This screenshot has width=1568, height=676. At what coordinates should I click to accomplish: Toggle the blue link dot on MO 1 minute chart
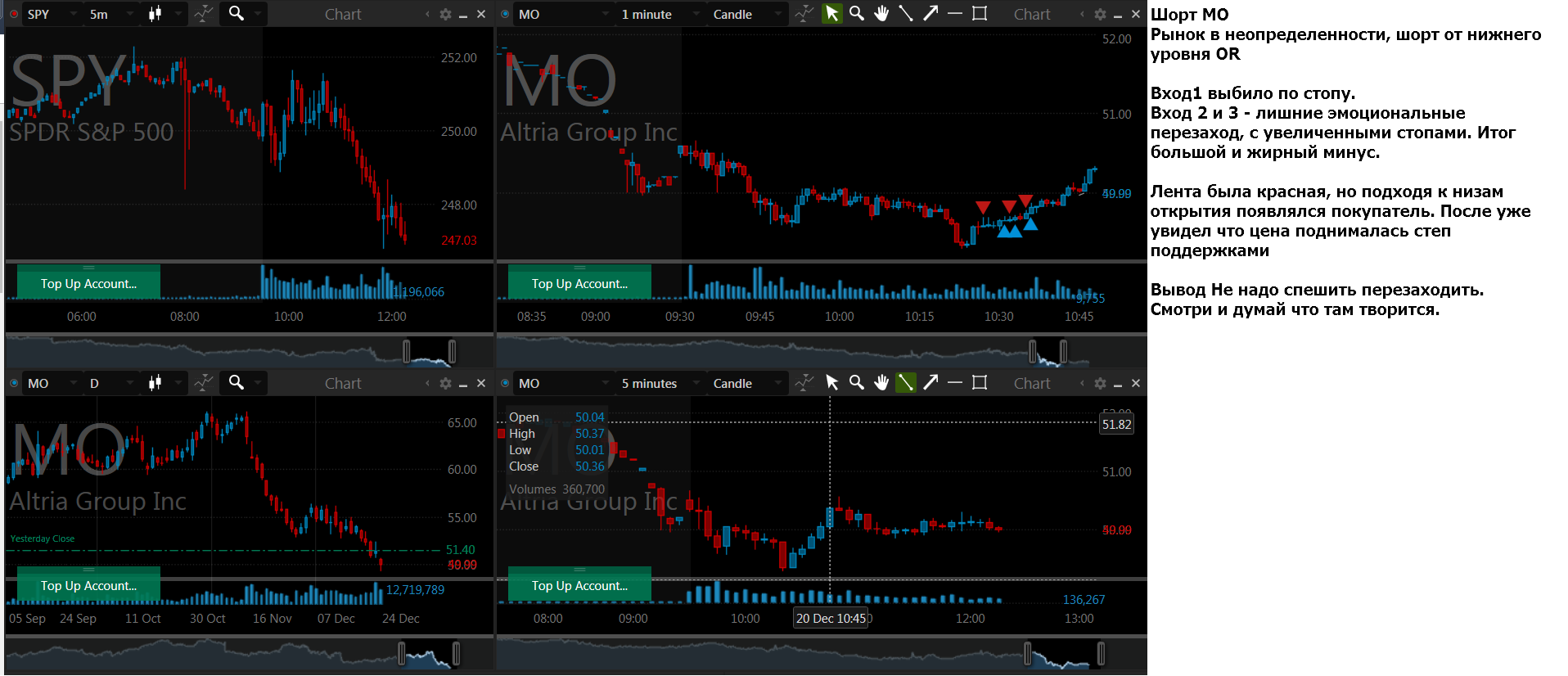505,14
